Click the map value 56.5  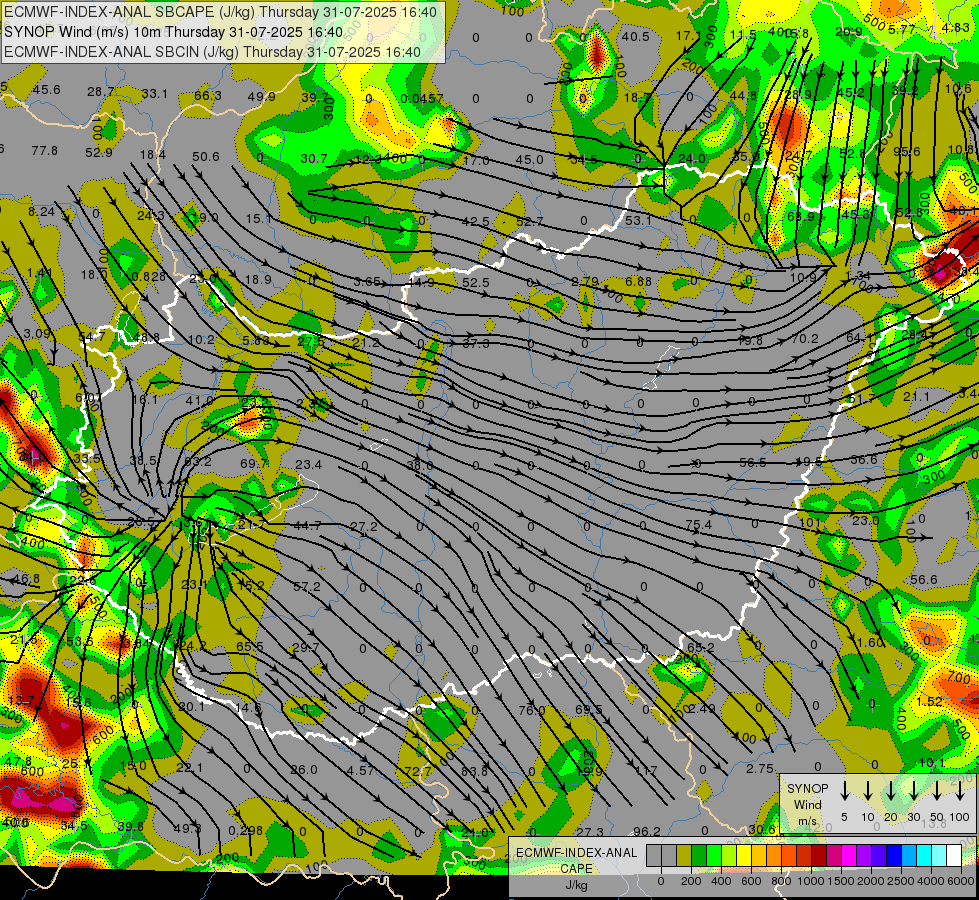point(752,462)
